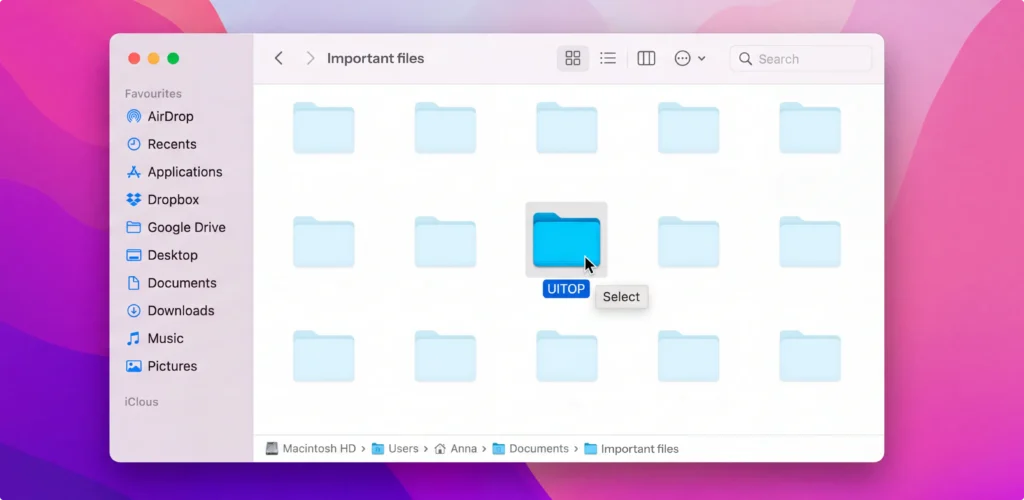Image resolution: width=1024 pixels, height=500 pixels.
Task: Click the Select tooltip button
Action: click(621, 297)
